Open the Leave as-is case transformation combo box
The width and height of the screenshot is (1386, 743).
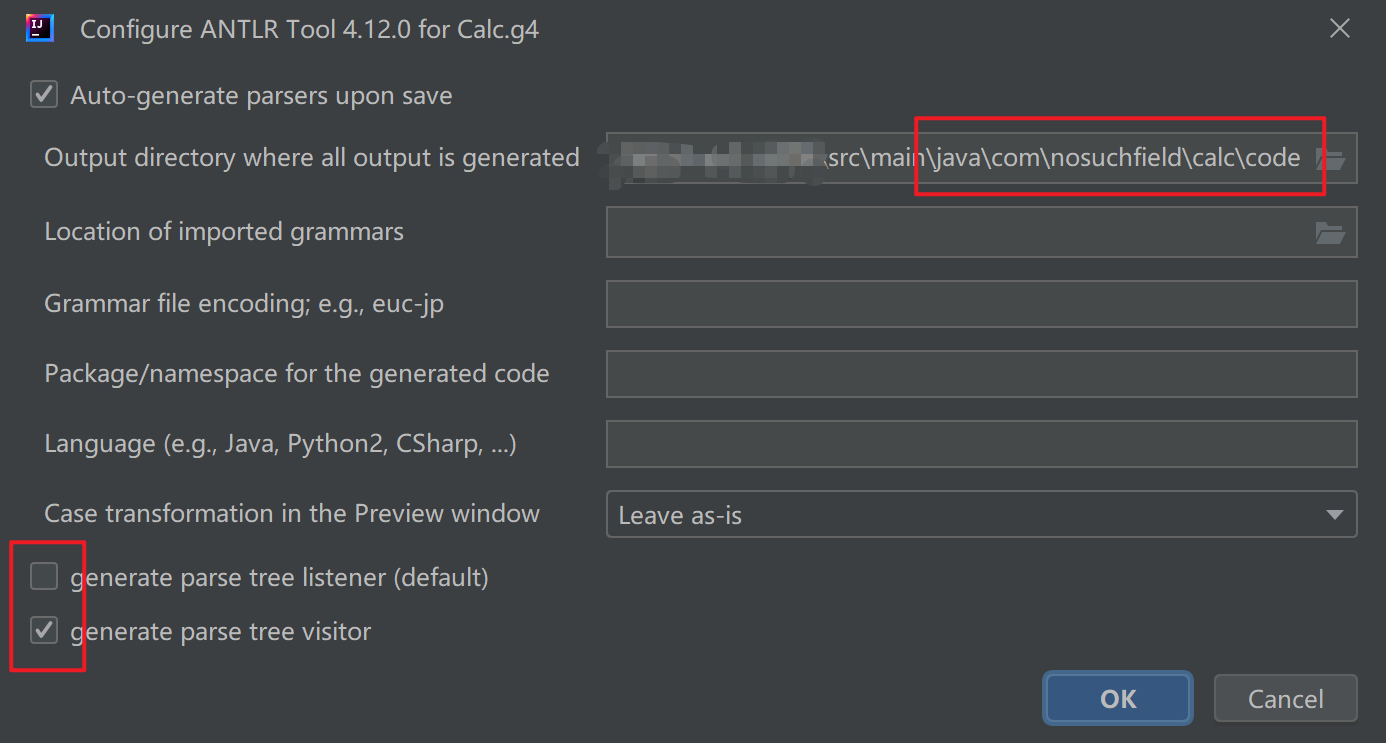(x=981, y=514)
